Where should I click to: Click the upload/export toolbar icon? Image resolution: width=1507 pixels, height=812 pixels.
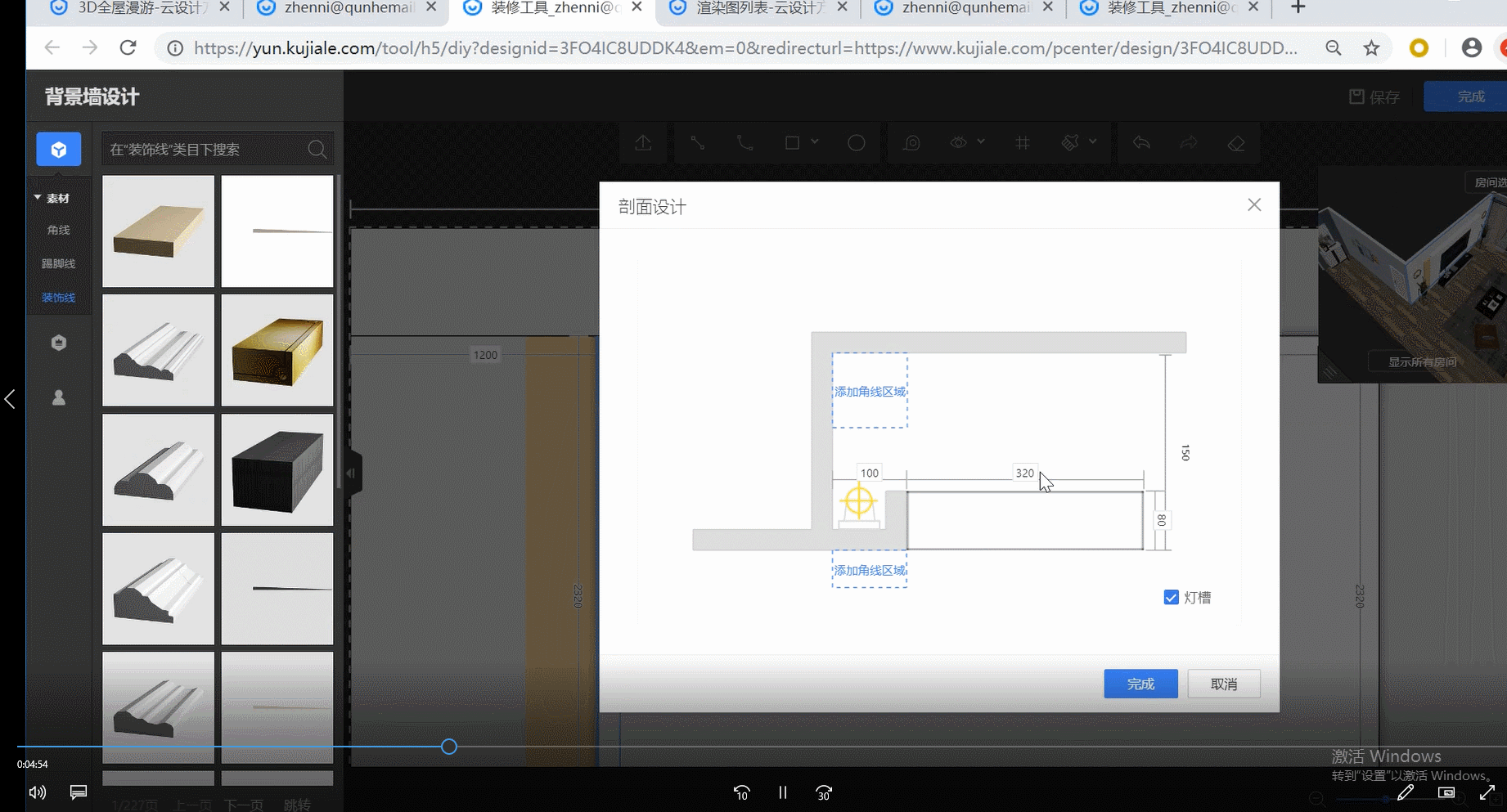coord(644,143)
